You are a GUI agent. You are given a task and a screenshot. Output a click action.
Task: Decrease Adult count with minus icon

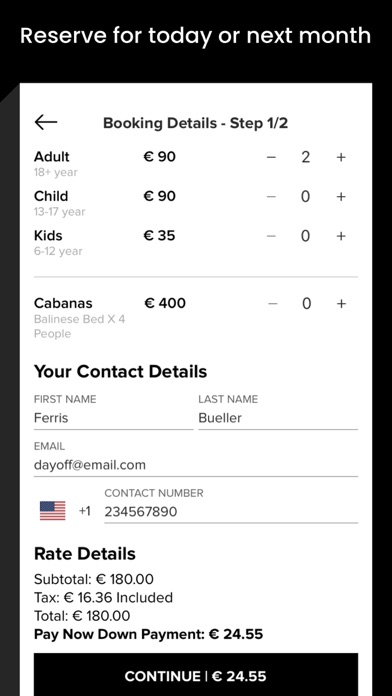coord(271,157)
